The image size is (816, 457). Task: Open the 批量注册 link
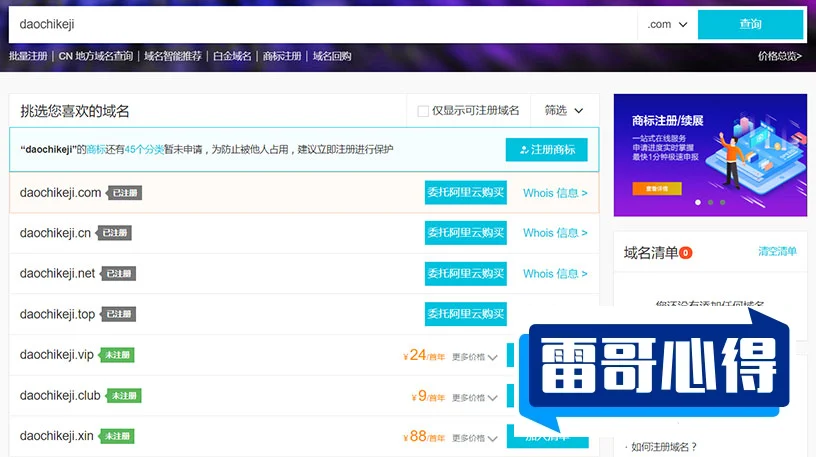(x=28, y=56)
